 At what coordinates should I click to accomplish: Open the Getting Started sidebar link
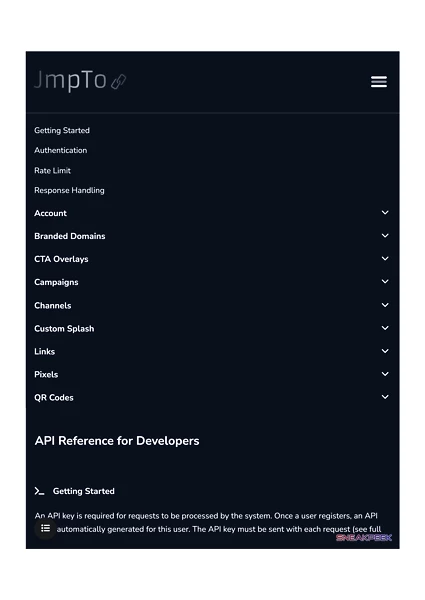click(62, 130)
